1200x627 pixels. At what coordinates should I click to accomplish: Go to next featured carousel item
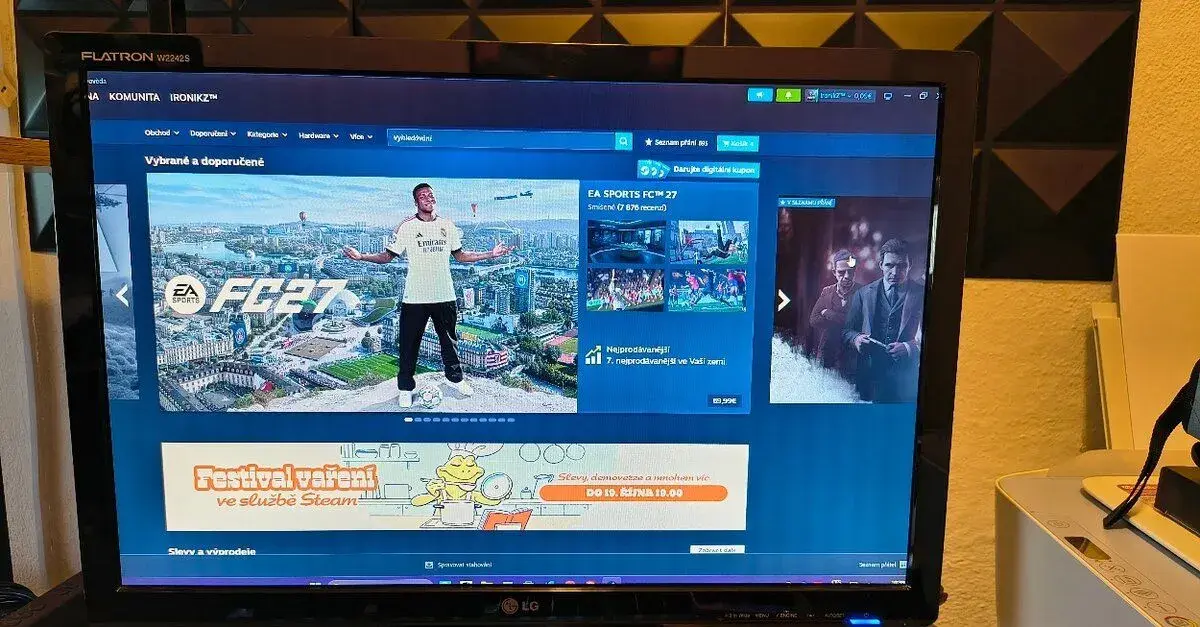point(784,300)
